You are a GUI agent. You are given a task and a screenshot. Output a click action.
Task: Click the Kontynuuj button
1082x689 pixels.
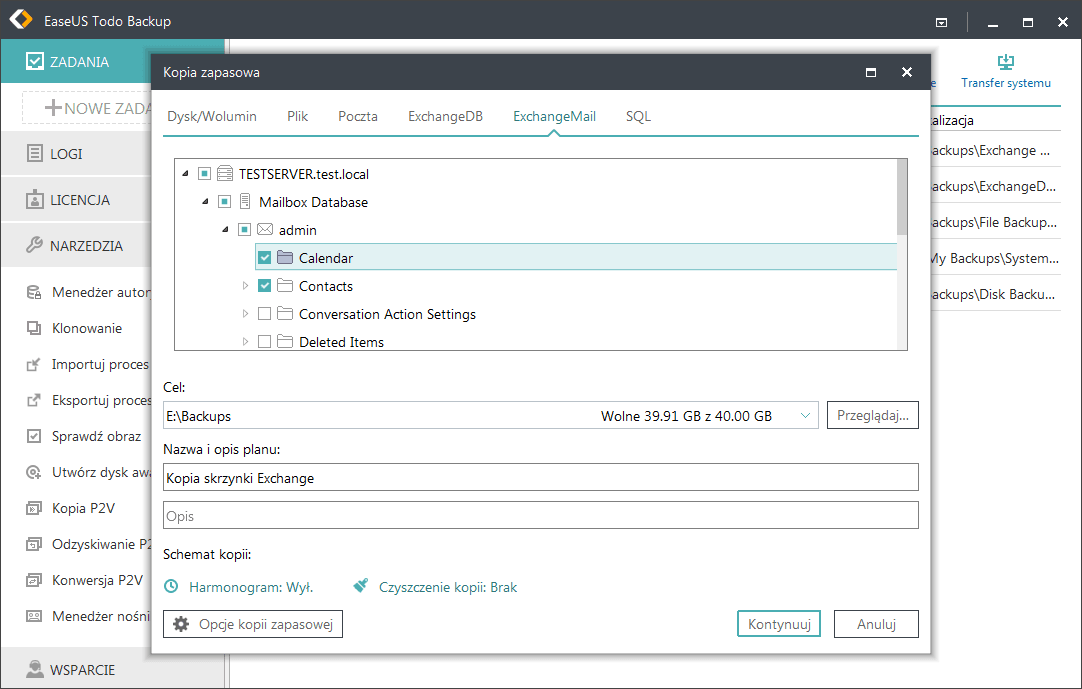(778, 624)
